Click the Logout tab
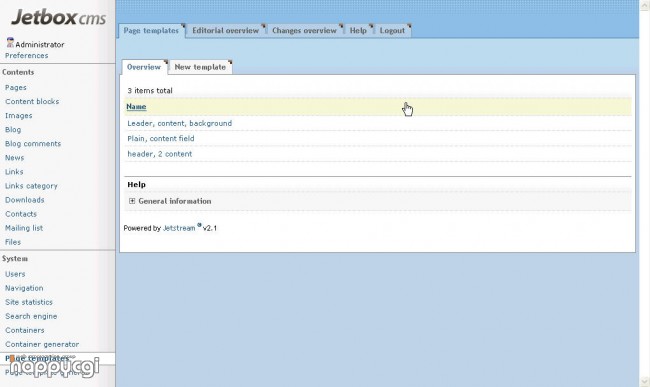650x387 pixels. (x=392, y=31)
